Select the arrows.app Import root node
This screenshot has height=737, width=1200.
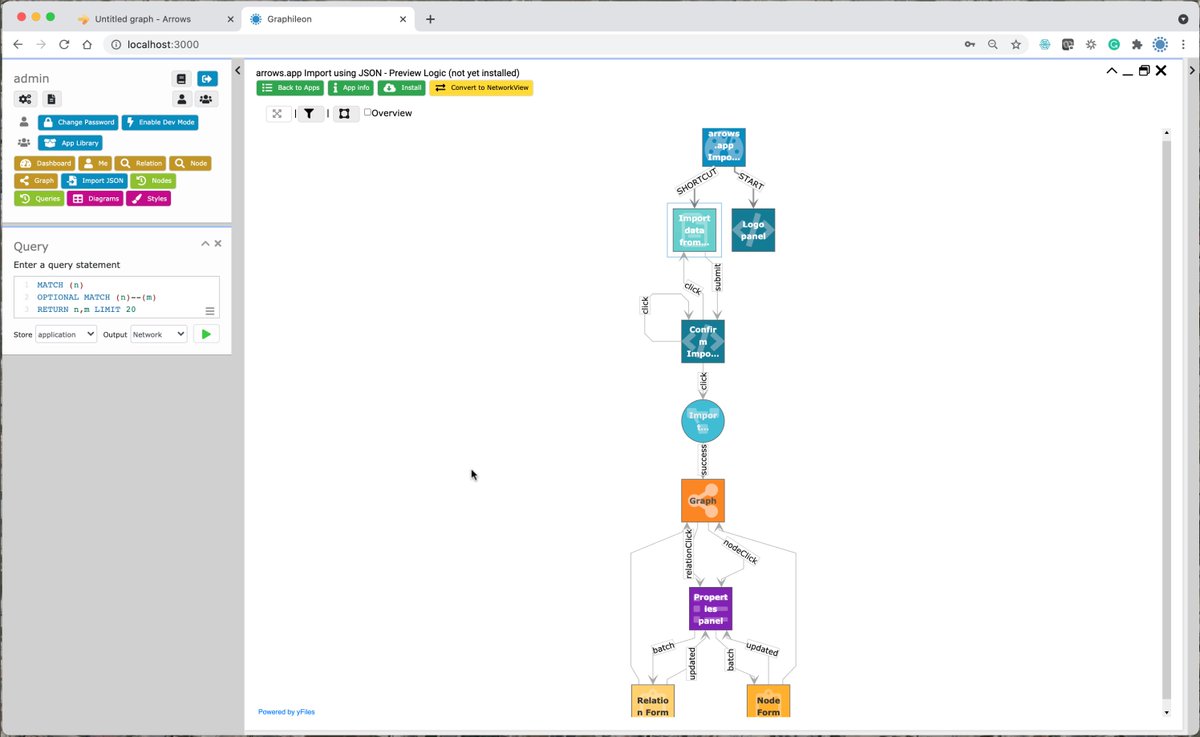[723, 147]
